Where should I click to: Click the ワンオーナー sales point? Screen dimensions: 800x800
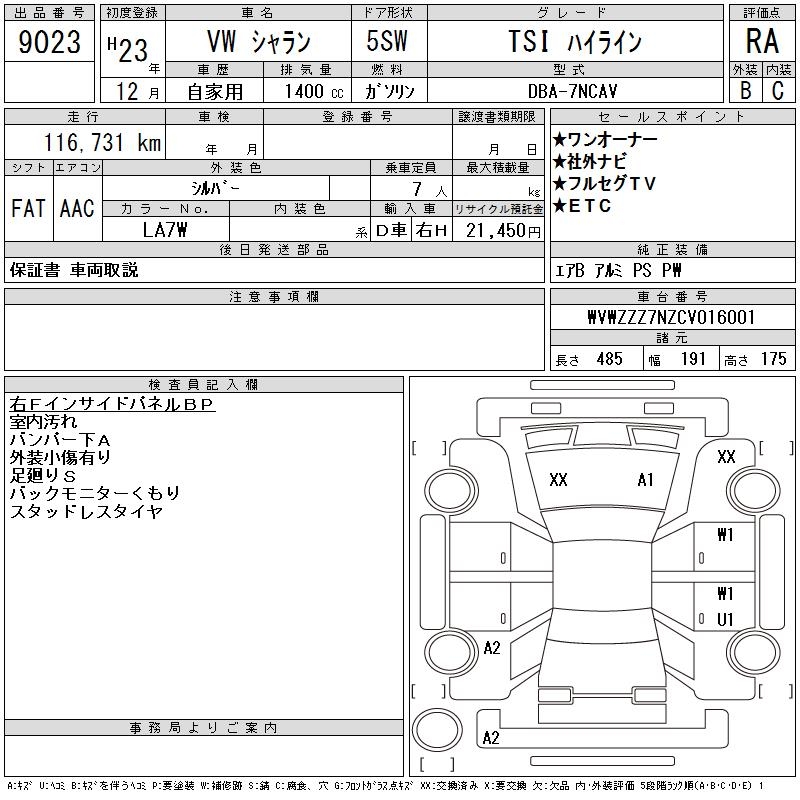pyautogui.click(x=610, y=138)
